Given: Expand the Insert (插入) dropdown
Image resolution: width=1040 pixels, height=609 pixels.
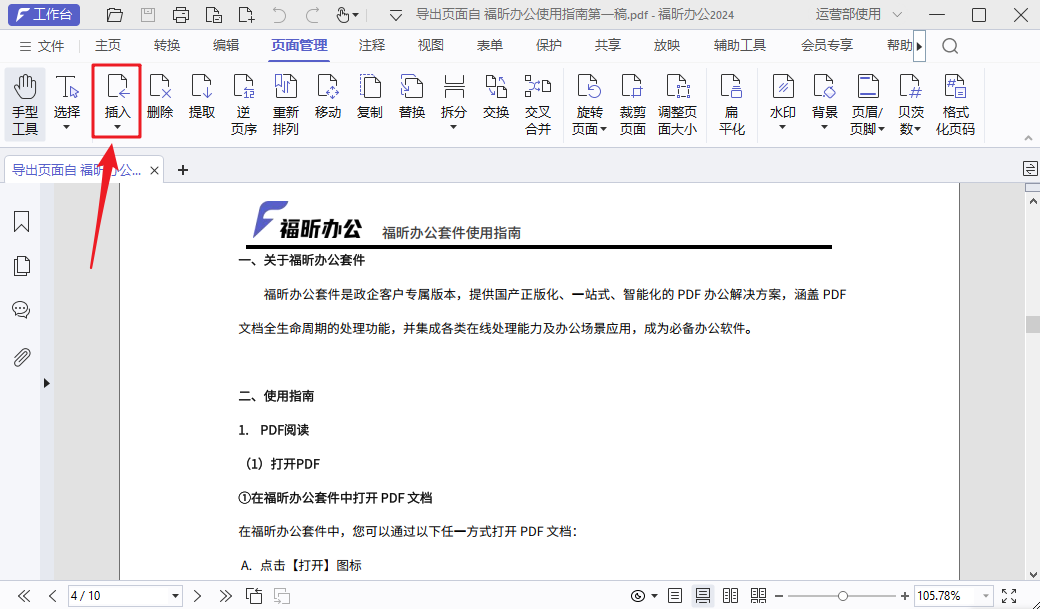Looking at the screenshot, I should (x=117, y=127).
